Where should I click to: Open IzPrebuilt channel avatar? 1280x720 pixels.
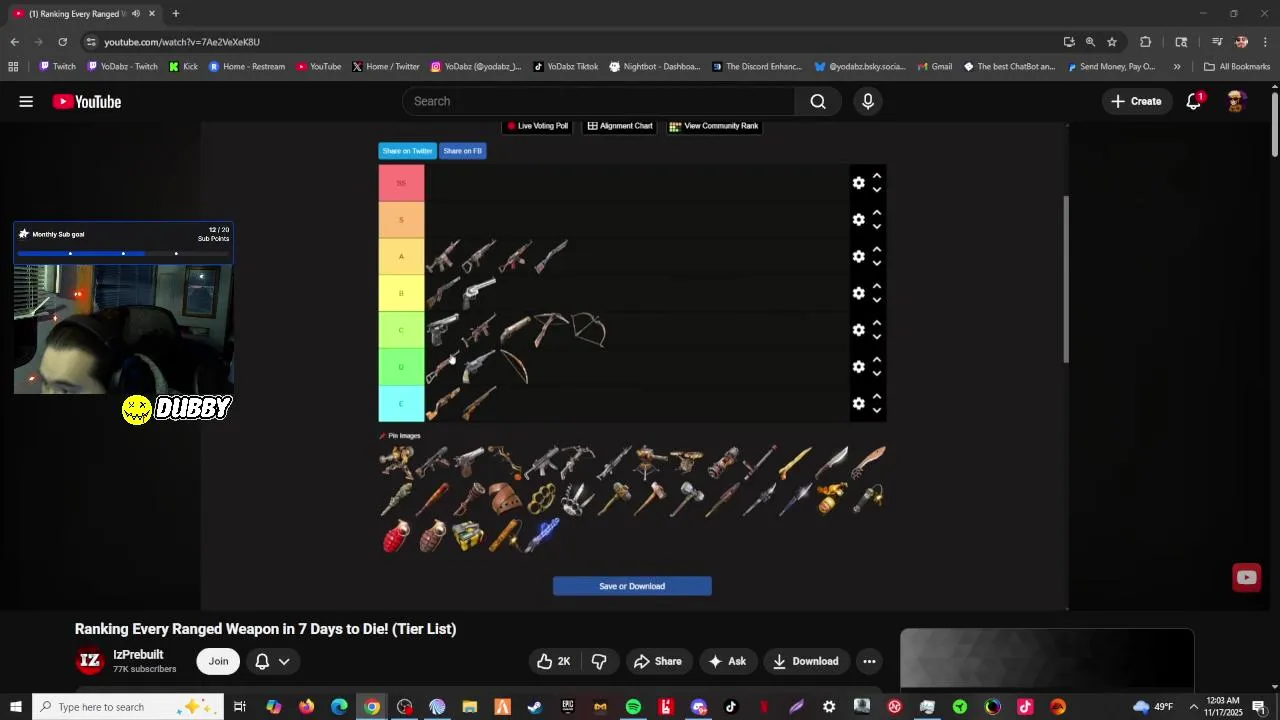point(90,661)
